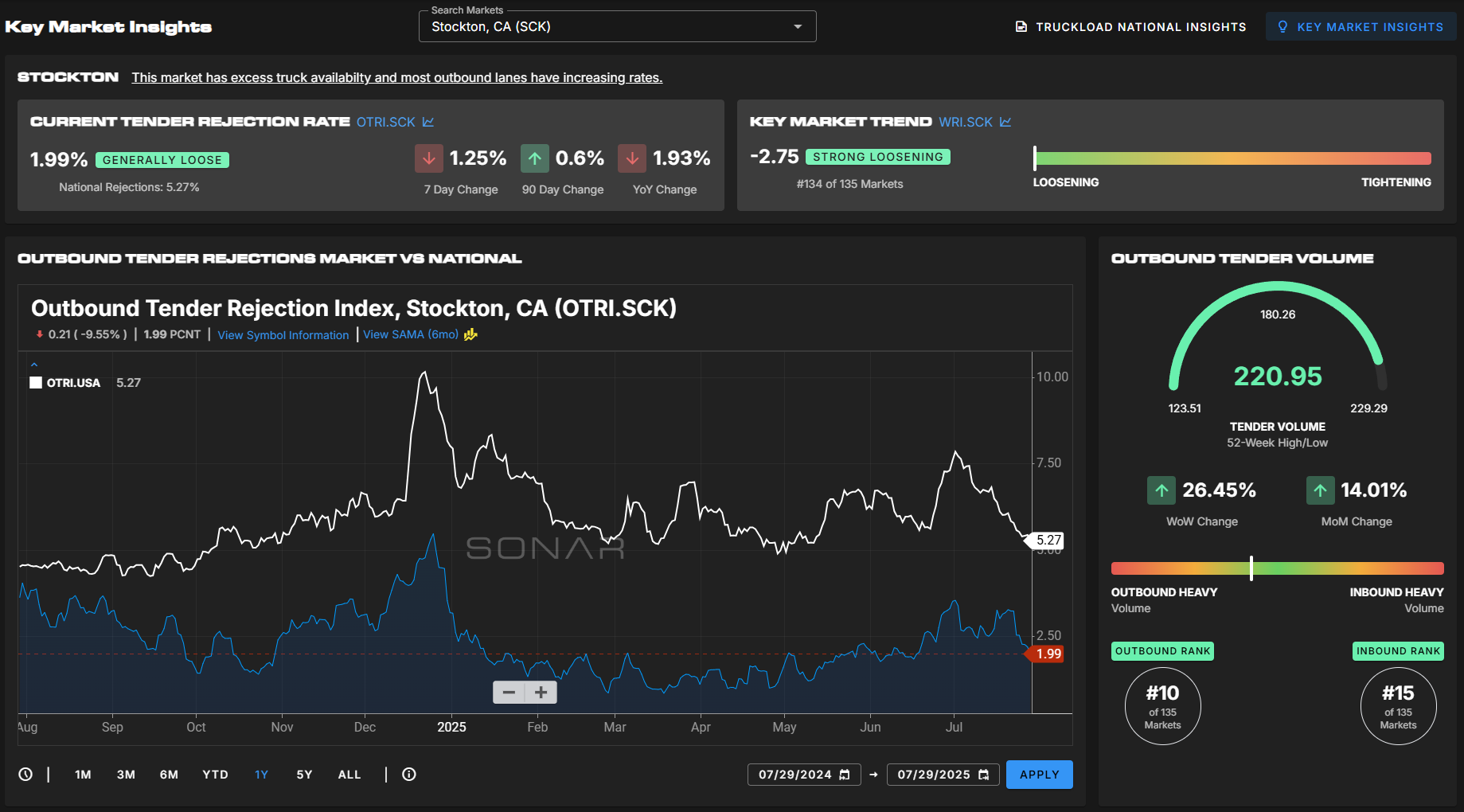Open View Symbol Information link
1464x812 pixels.
283,335
